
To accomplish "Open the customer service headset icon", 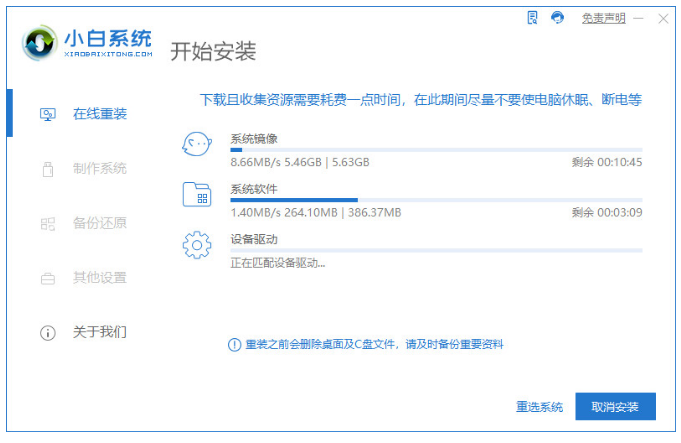I will [557, 18].
